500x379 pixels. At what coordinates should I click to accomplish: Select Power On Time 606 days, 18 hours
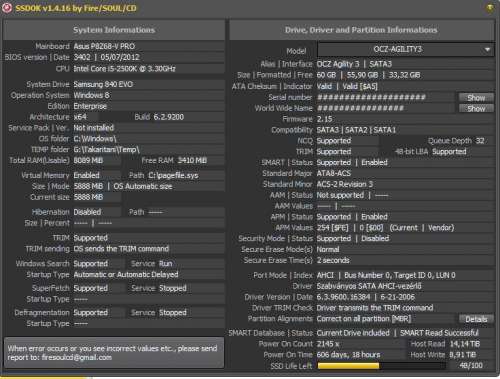click(x=348, y=355)
